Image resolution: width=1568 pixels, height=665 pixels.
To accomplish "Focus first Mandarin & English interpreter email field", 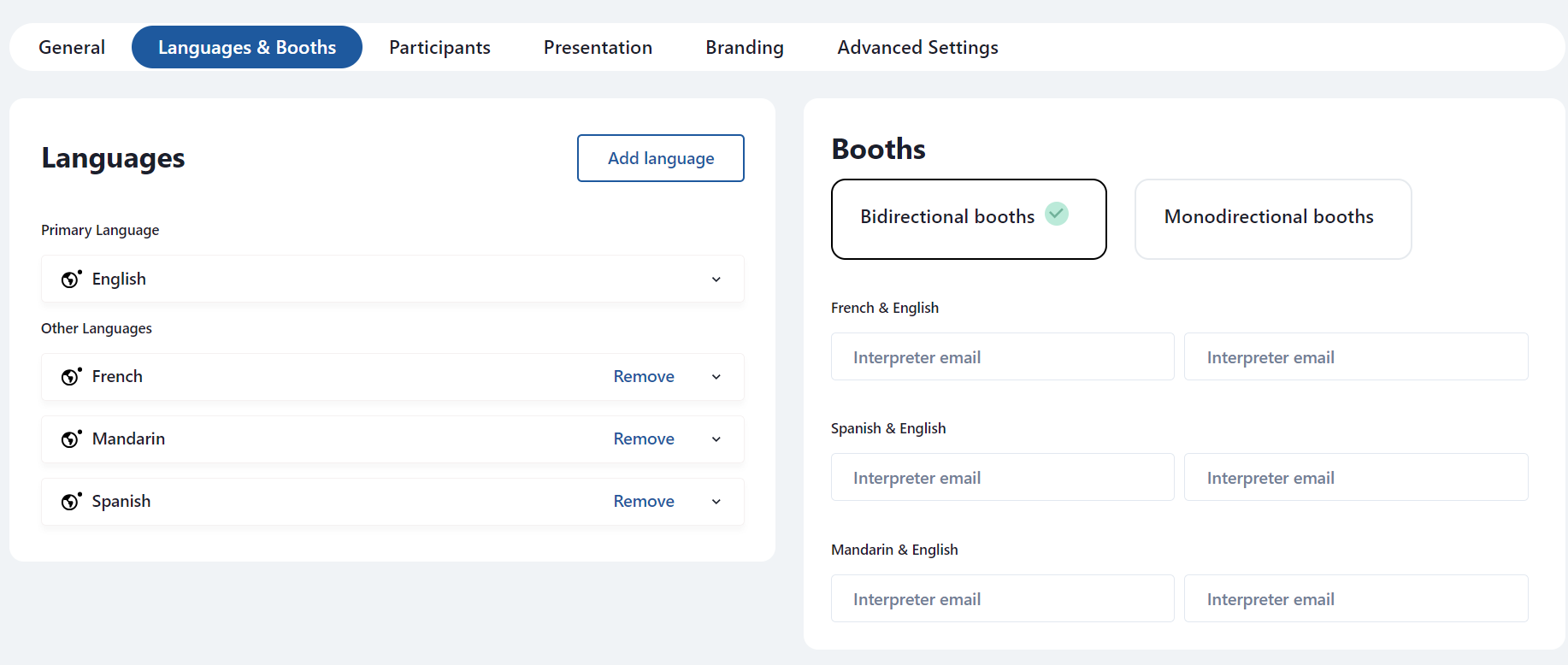I will click(x=1003, y=598).
